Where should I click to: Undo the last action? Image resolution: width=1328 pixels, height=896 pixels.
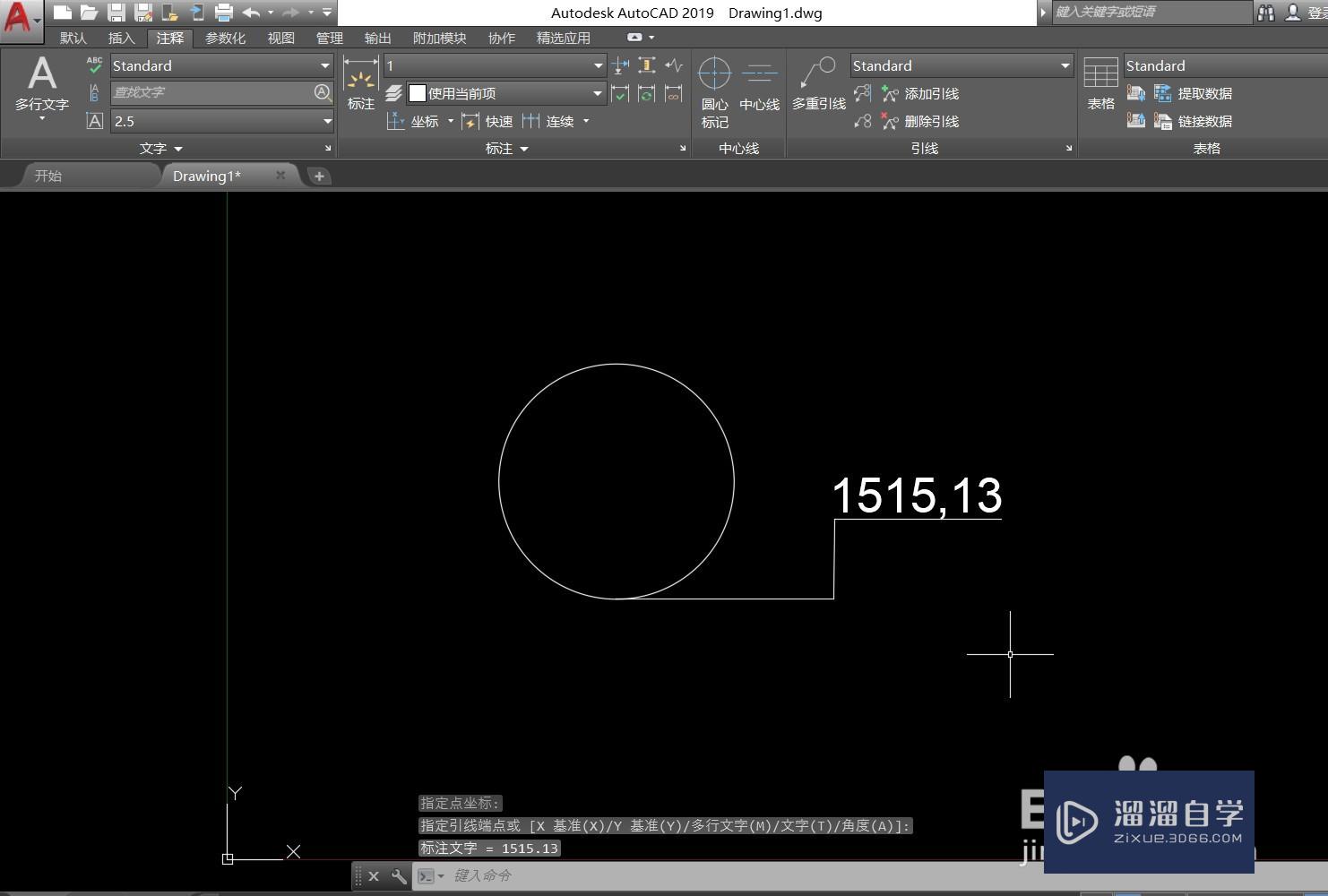click(251, 13)
